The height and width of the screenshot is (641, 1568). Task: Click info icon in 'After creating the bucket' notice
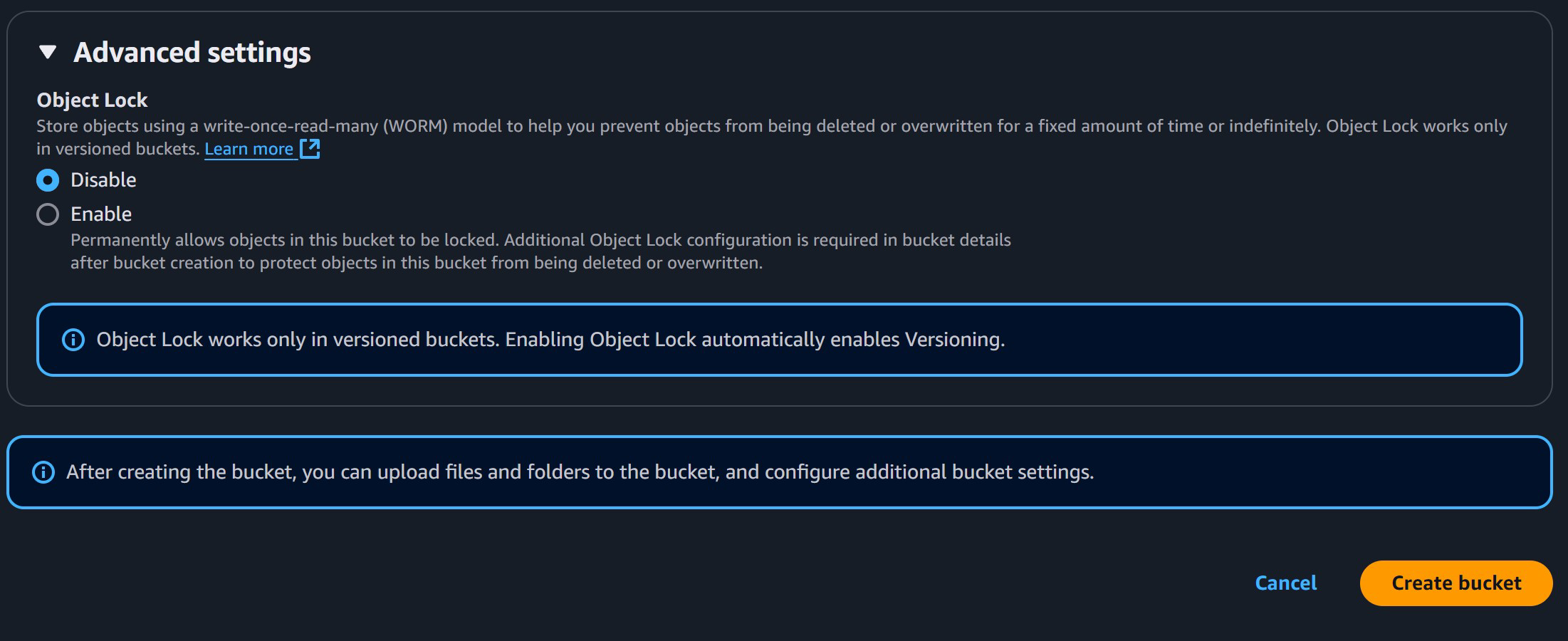[x=43, y=472]
